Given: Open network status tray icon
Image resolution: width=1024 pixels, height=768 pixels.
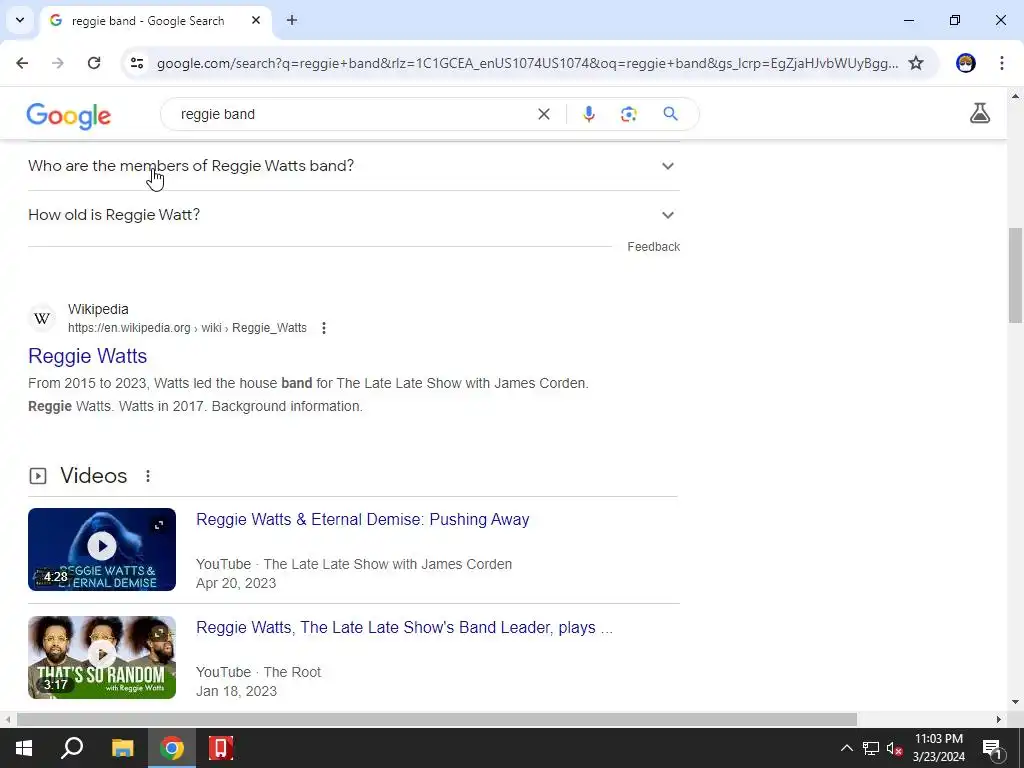Looking at the screenshot, I should click(x=871, y=748).
